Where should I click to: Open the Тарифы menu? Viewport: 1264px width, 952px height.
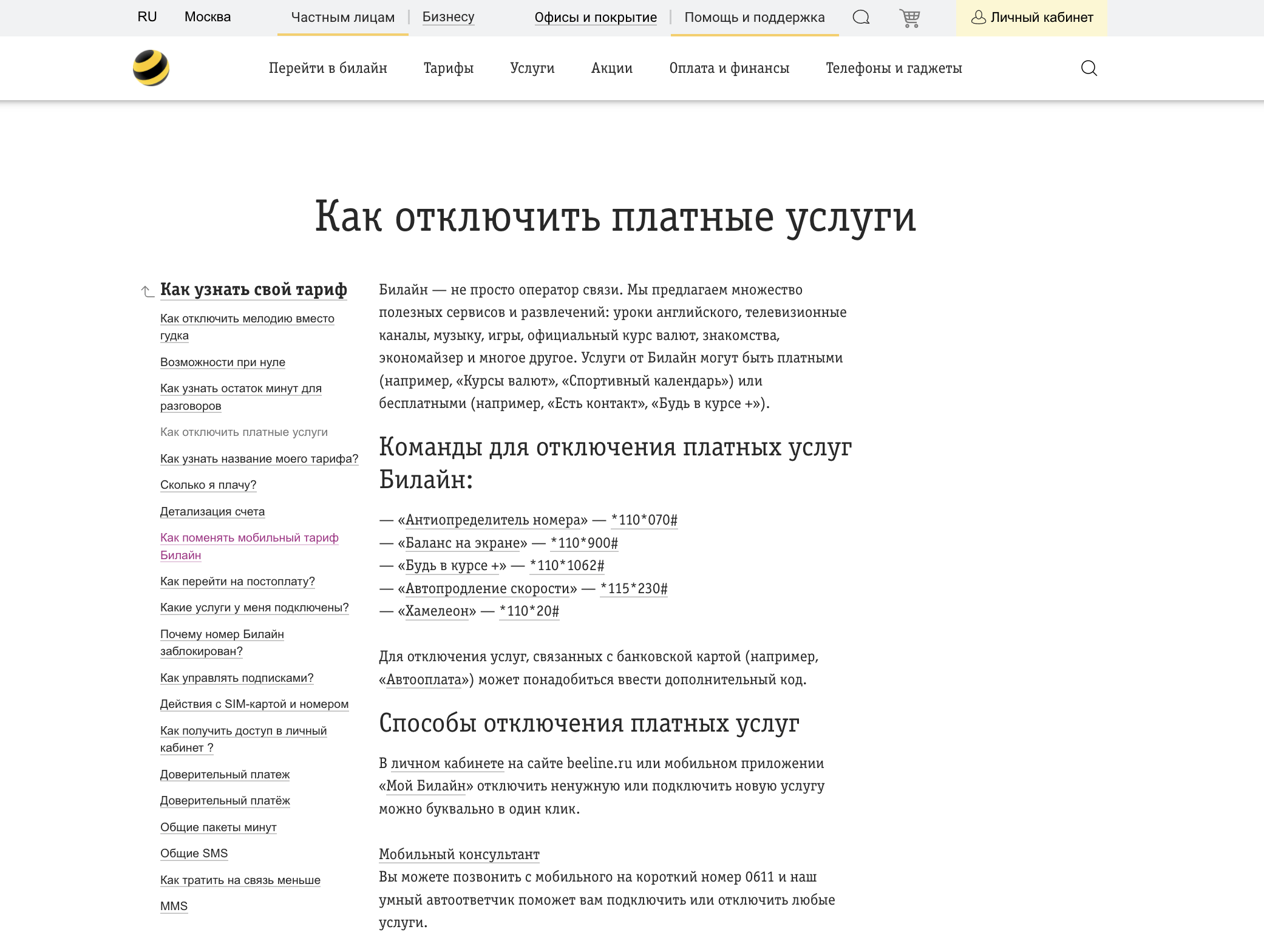pos(448,68)
